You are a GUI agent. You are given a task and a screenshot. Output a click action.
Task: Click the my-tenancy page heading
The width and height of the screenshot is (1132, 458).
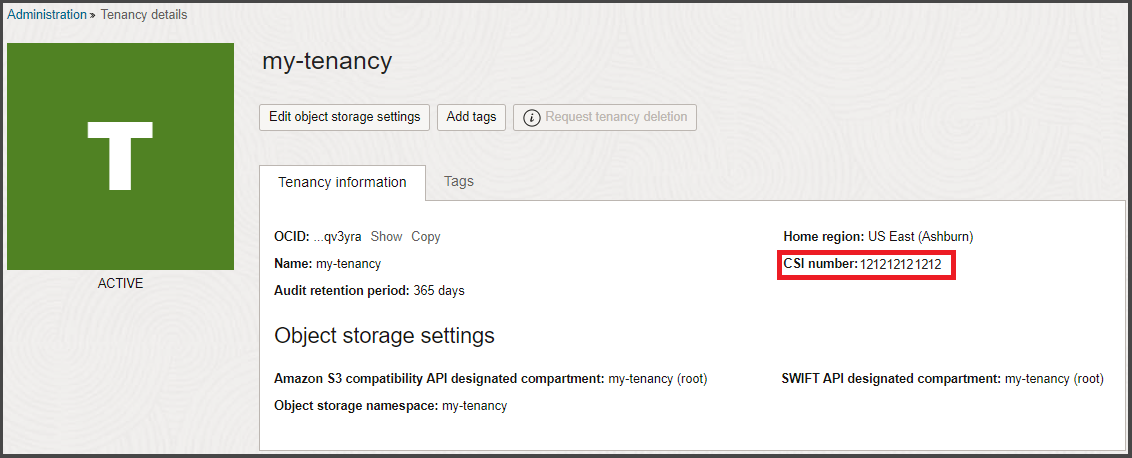pyautogui.click(x=327, y=61)
